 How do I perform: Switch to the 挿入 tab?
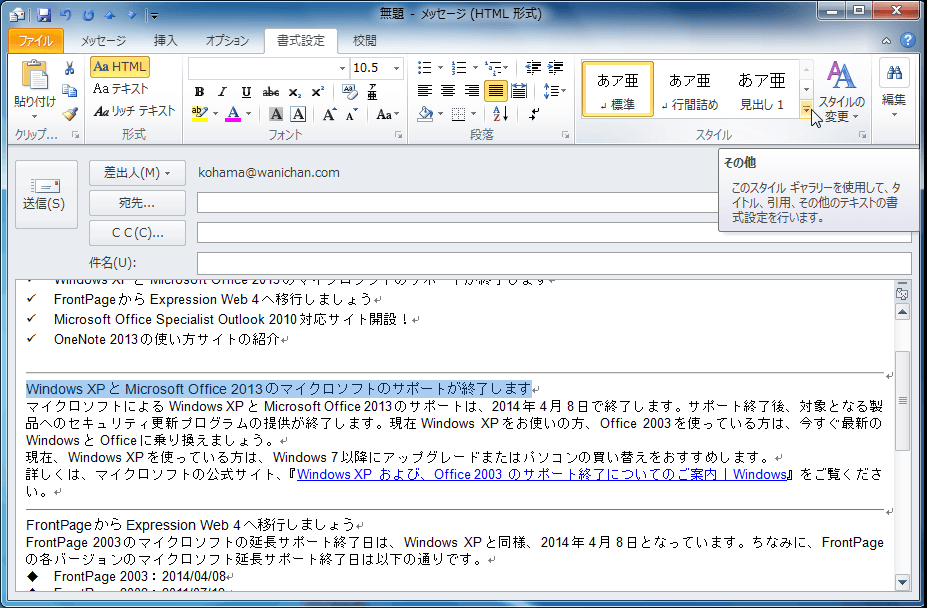(x=166, y=41)
